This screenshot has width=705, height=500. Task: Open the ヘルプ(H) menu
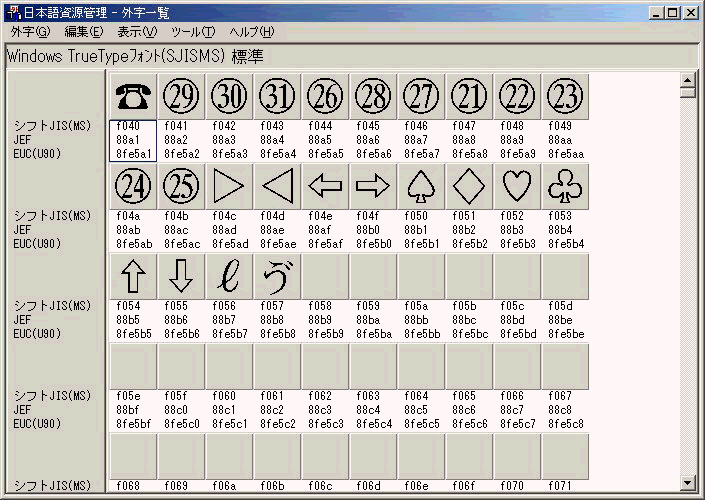point(252,32)
